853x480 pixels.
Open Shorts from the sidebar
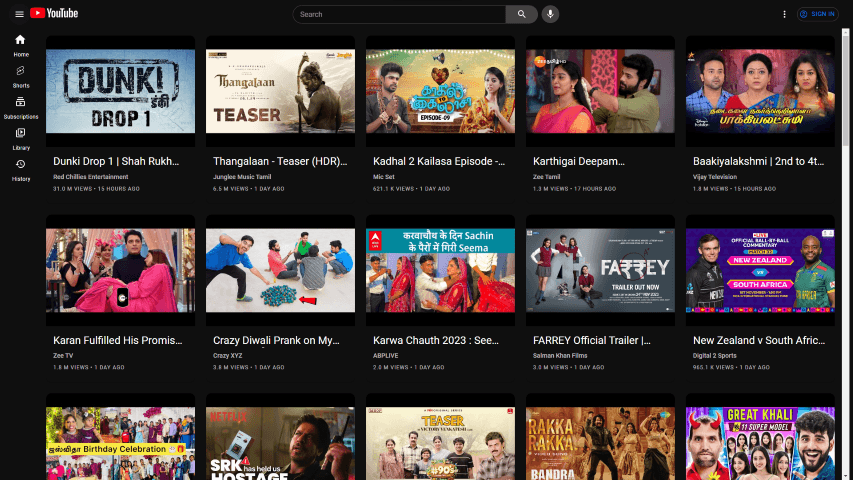click(20, 76)
